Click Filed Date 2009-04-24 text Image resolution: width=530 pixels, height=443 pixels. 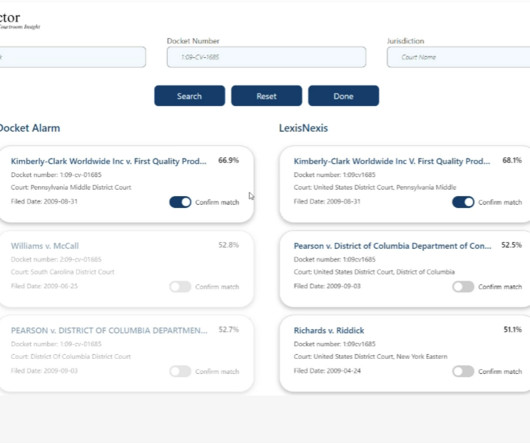[x=327, y=371]
